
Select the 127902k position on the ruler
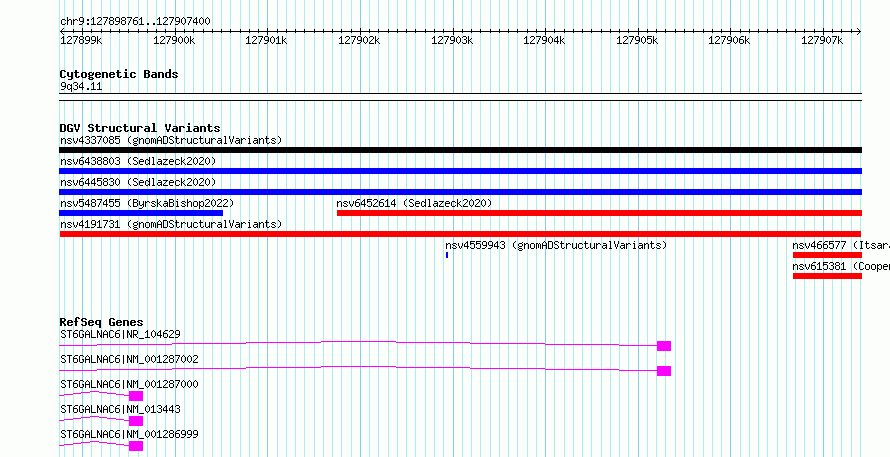pos(359,40)
